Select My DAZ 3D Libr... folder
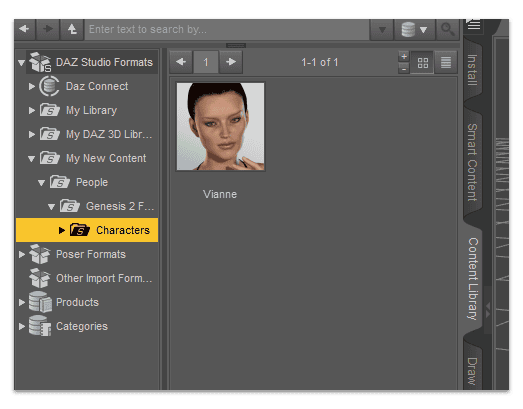523x409 pixels. pos(109,134)
